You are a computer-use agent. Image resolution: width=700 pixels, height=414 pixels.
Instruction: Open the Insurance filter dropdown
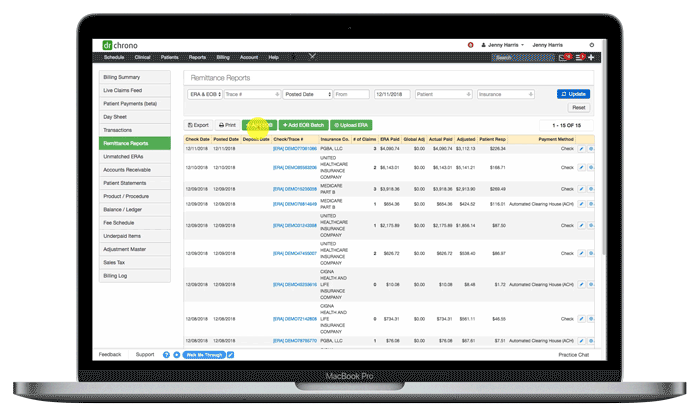(x=505, y=94)
